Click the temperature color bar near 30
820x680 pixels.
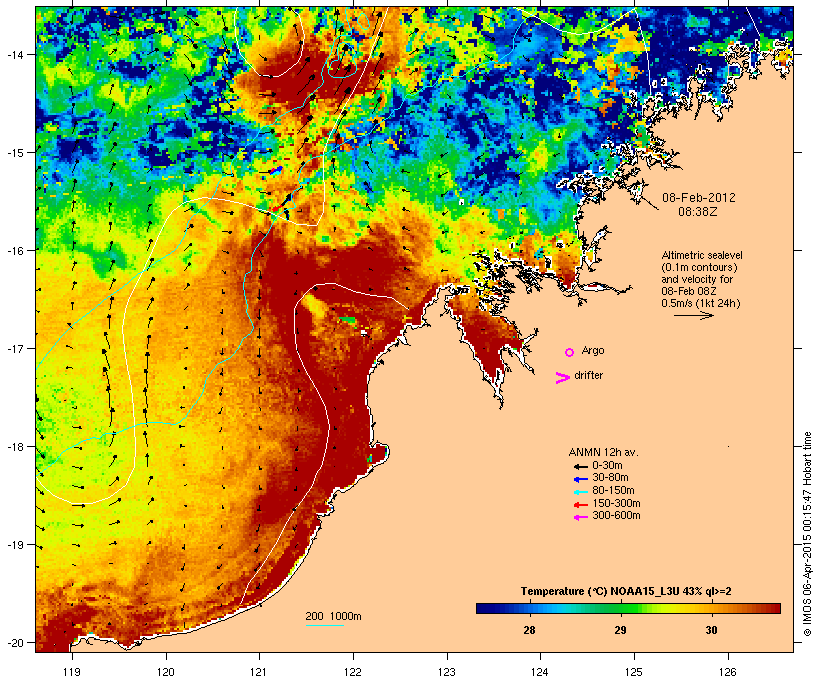pos(711,608)
